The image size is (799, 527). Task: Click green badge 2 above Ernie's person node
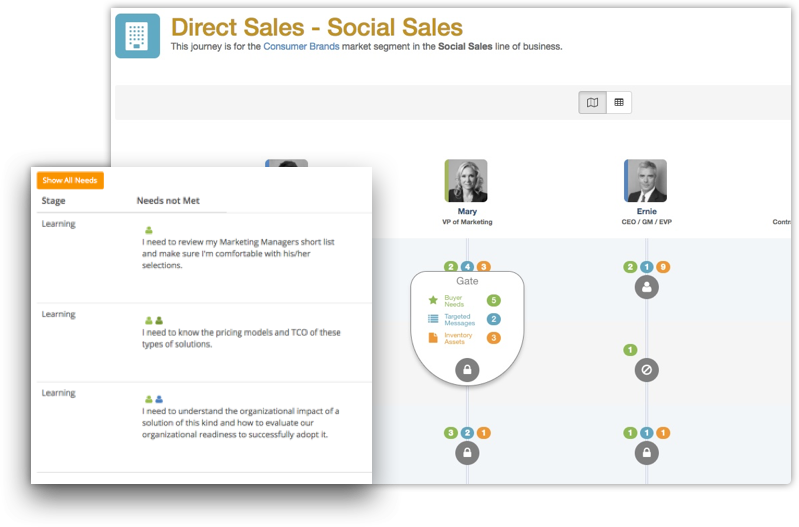pyautogui.click(x=630, y=267)
